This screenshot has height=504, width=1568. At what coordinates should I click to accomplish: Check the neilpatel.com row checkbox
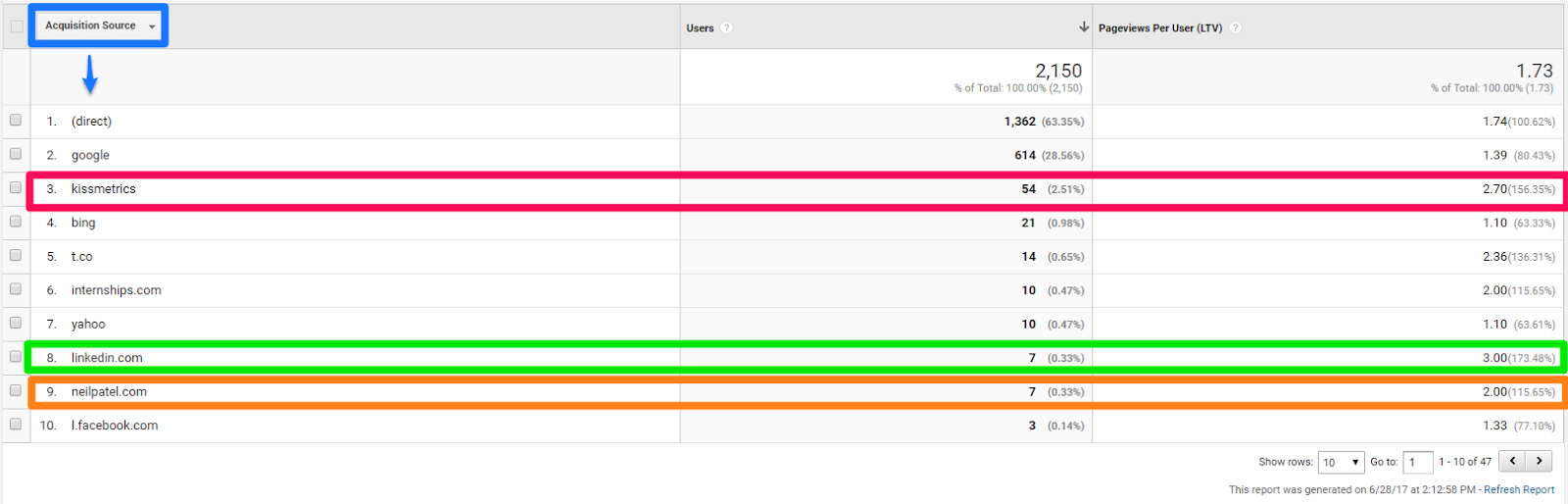point(16,390)
